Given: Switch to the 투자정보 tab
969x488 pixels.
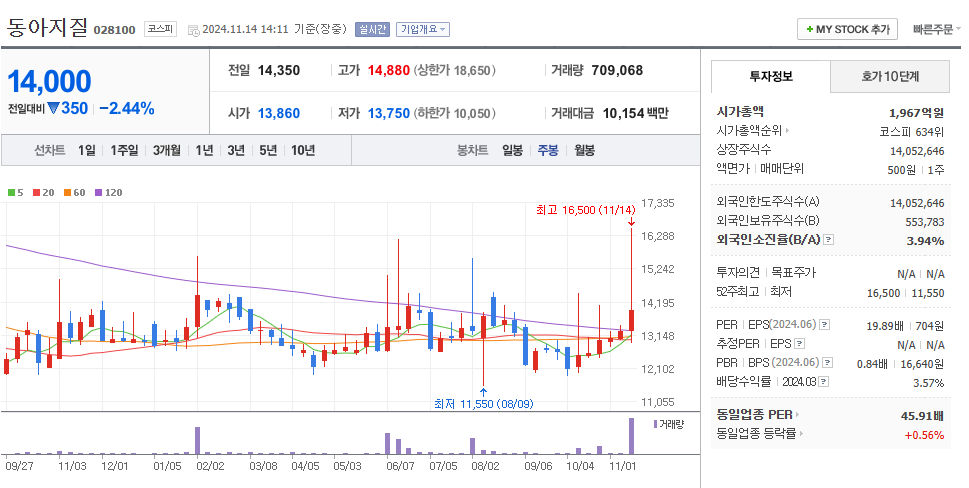Looking at the screenshot, I should click(x=771, y=77).
